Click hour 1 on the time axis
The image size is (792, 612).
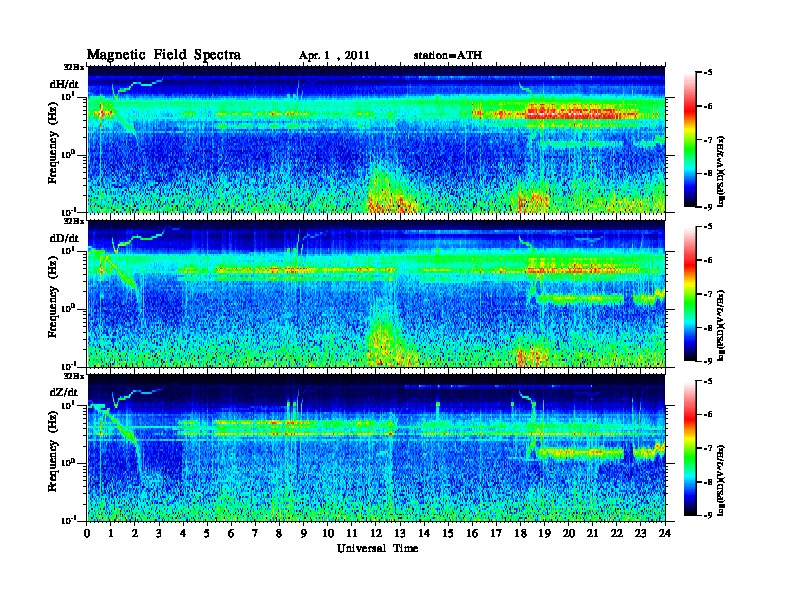click(x=111, y=534)
